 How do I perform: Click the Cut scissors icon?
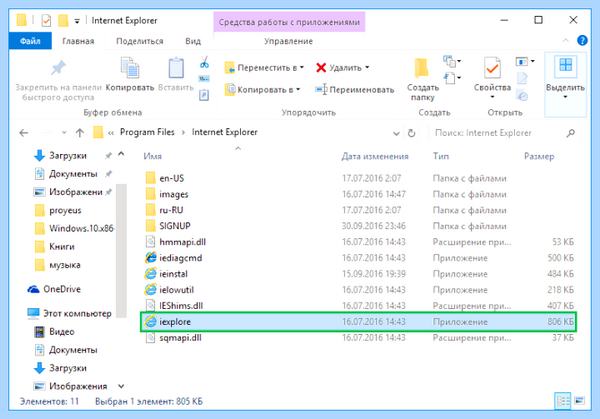point(204,62)
